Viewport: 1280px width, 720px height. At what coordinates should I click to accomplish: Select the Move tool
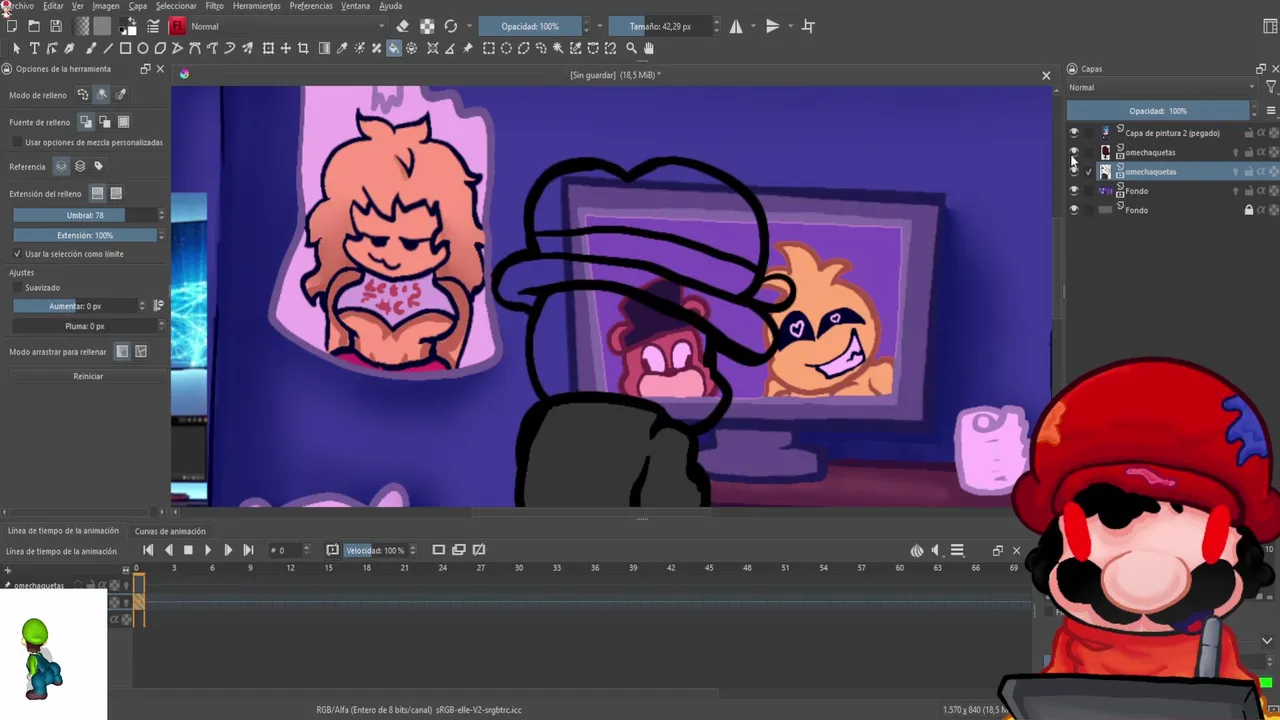[286, 48]
